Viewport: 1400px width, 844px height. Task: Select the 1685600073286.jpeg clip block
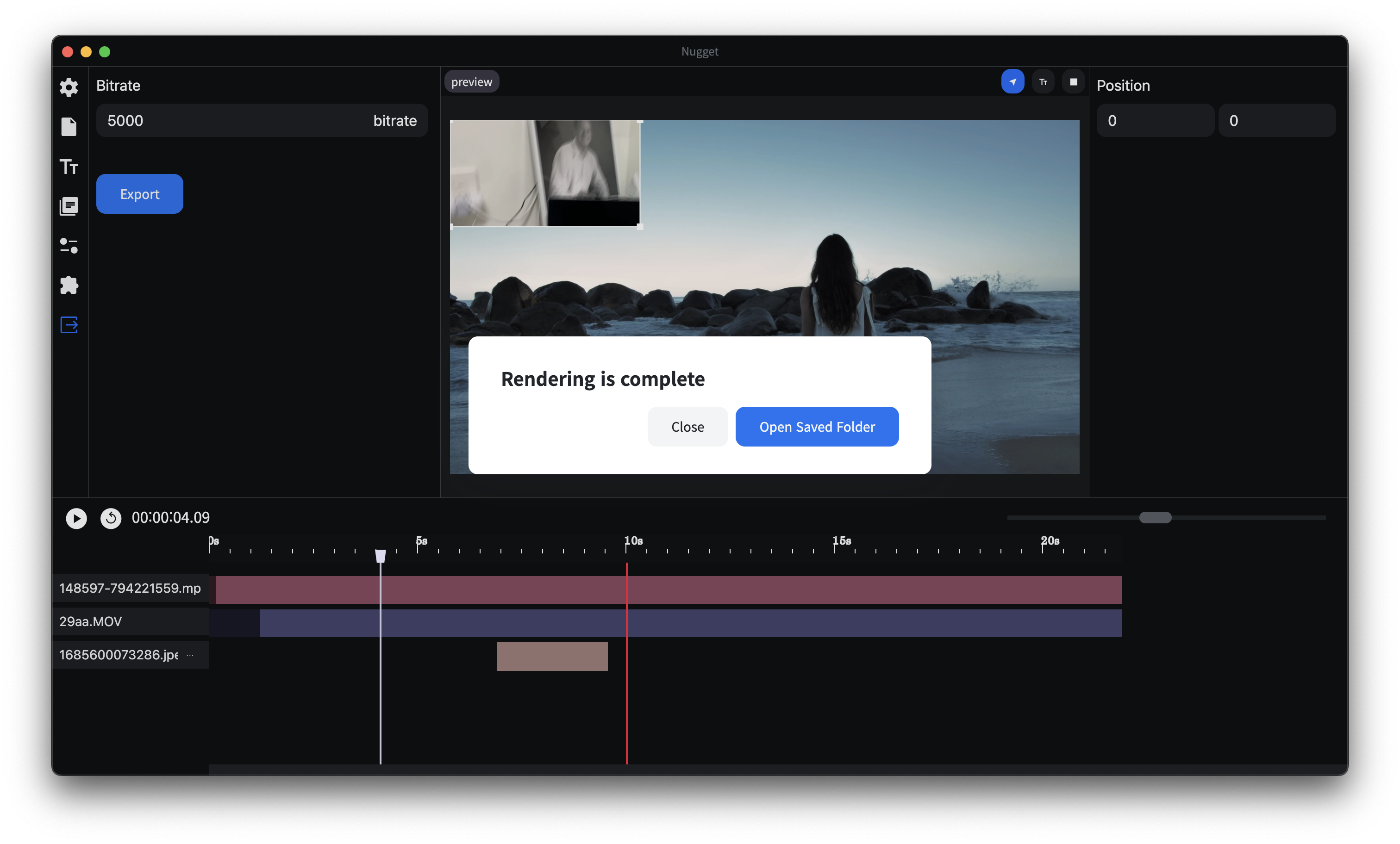point(552,657)
